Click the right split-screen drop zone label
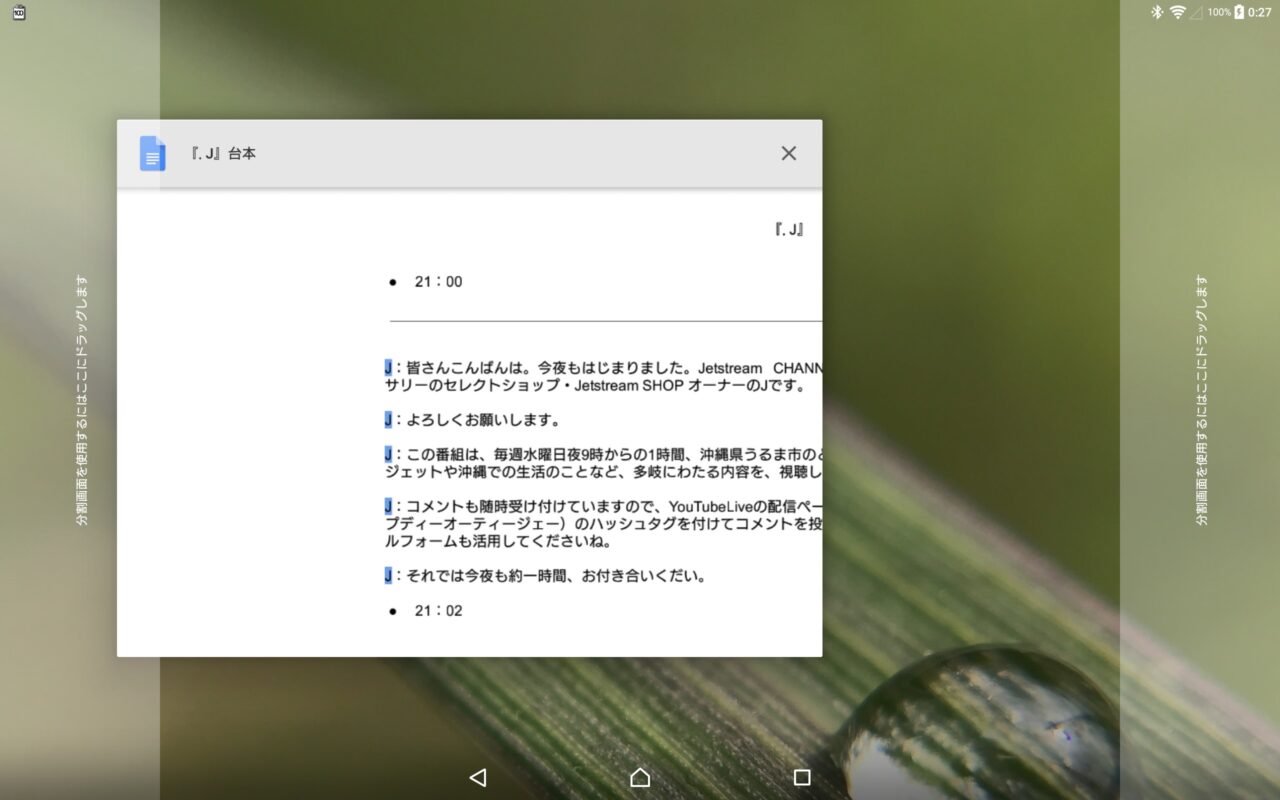 click(x=1201, y=400)
